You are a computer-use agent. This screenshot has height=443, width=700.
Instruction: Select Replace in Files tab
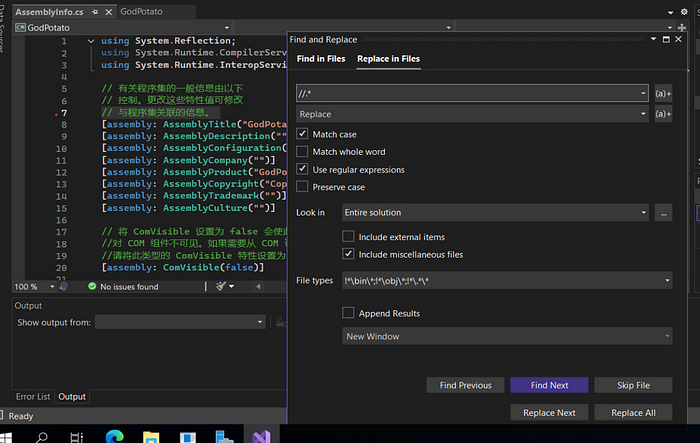[x=388, y=59]
